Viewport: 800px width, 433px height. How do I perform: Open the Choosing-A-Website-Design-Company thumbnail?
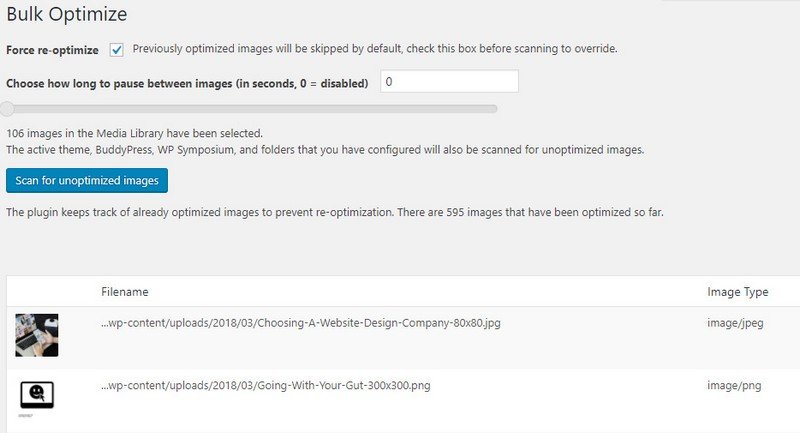37,335
